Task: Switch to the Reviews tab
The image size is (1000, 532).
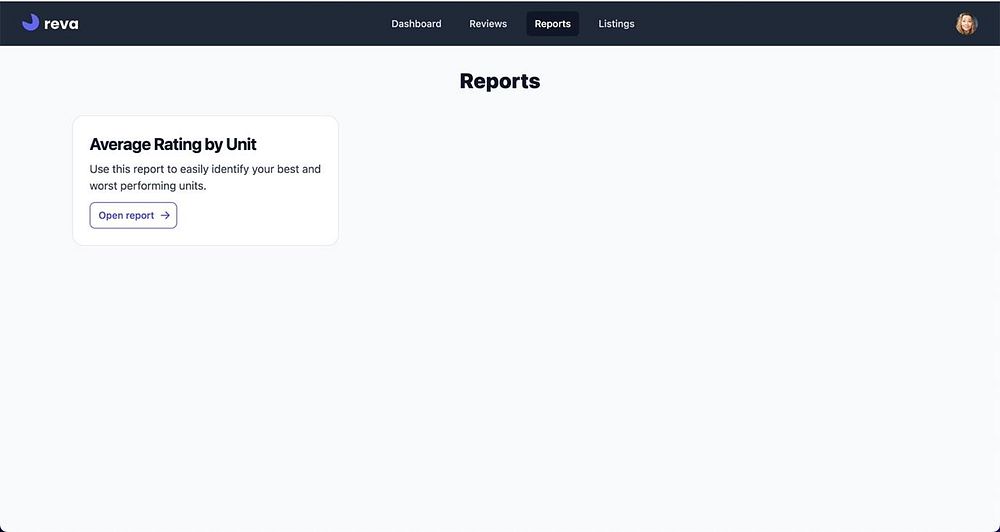Action: 488,24
